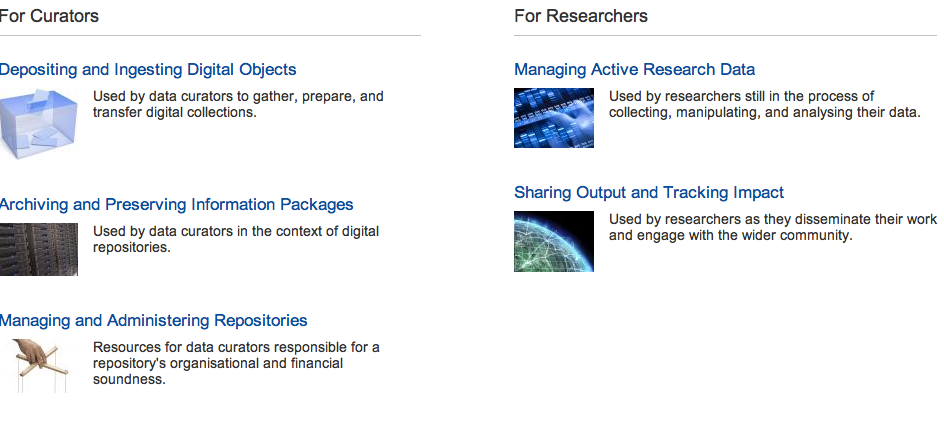Click the 'disseminate their work' description text

773,227
